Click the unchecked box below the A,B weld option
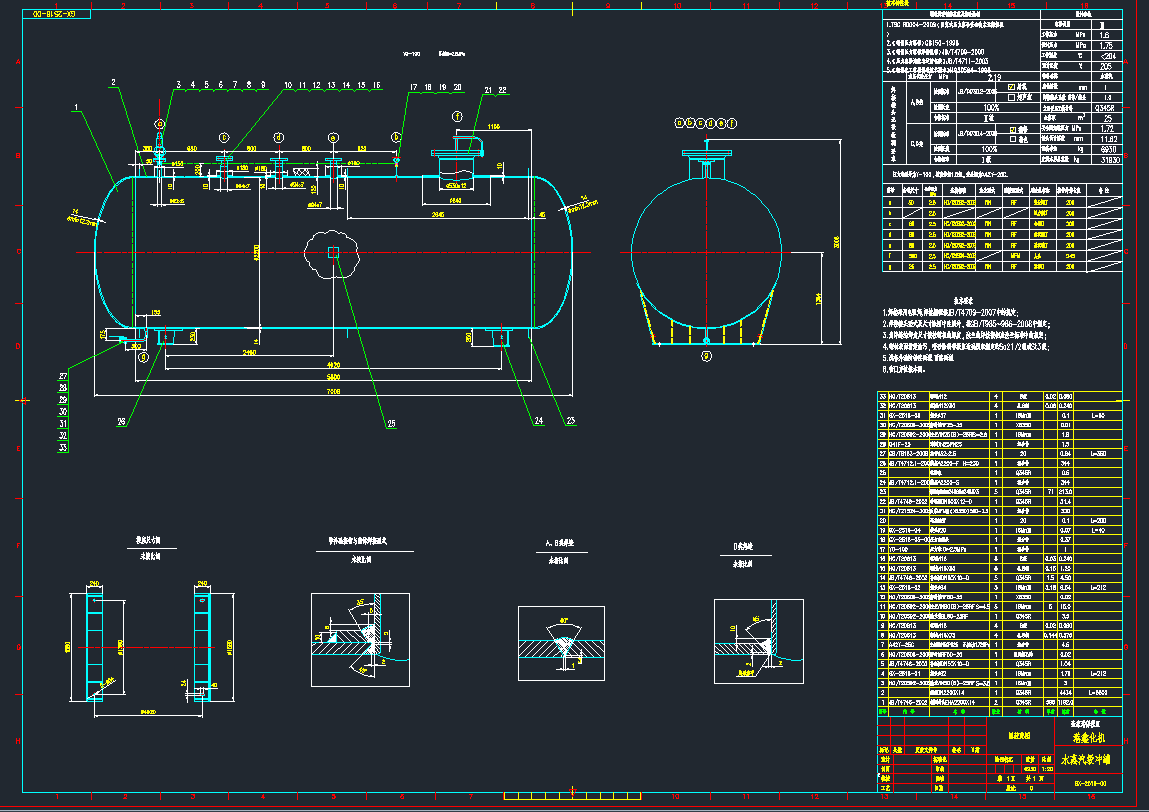 click(x=1012, y=97)
